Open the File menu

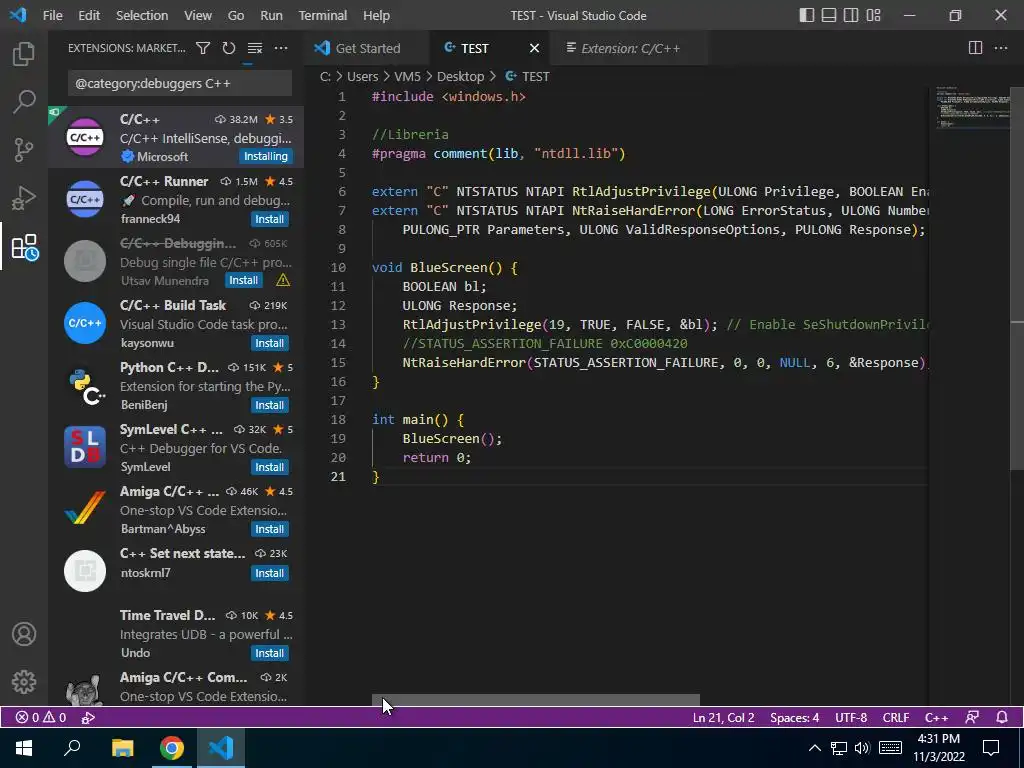pyautogui.click(x=52, y=15)
